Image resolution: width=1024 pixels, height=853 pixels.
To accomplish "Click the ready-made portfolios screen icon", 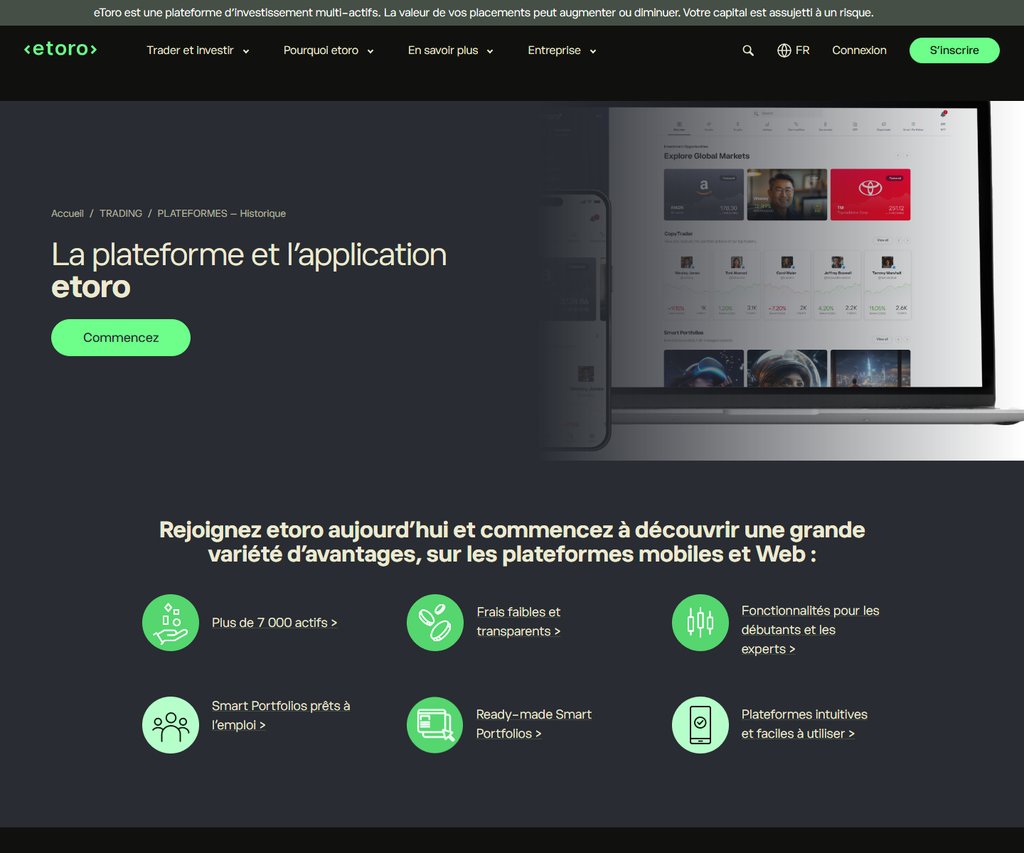I will pyautogui.click(x=435, y=725).
